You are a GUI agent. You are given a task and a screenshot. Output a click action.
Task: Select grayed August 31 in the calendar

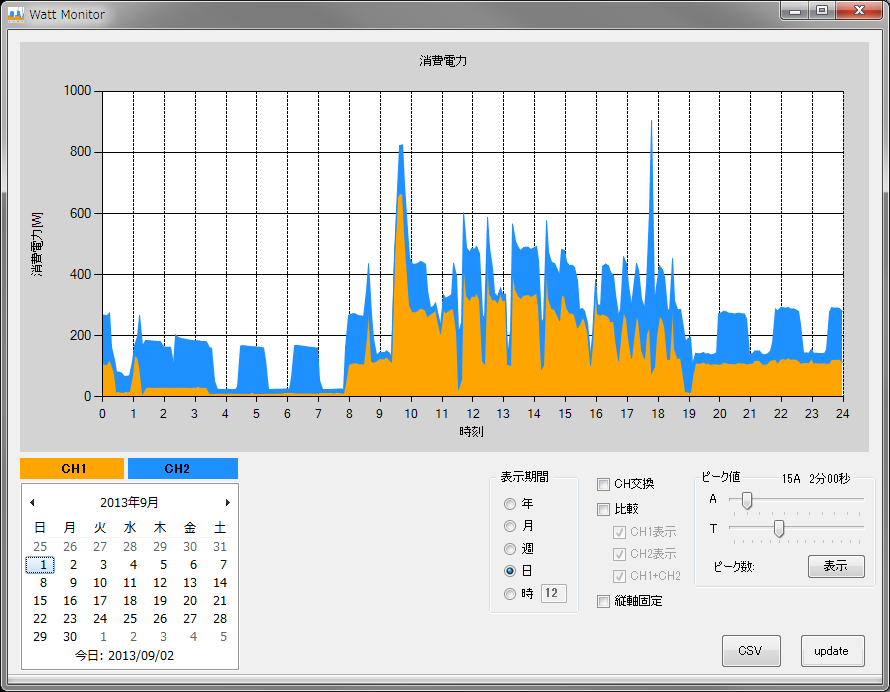(220, 547)
